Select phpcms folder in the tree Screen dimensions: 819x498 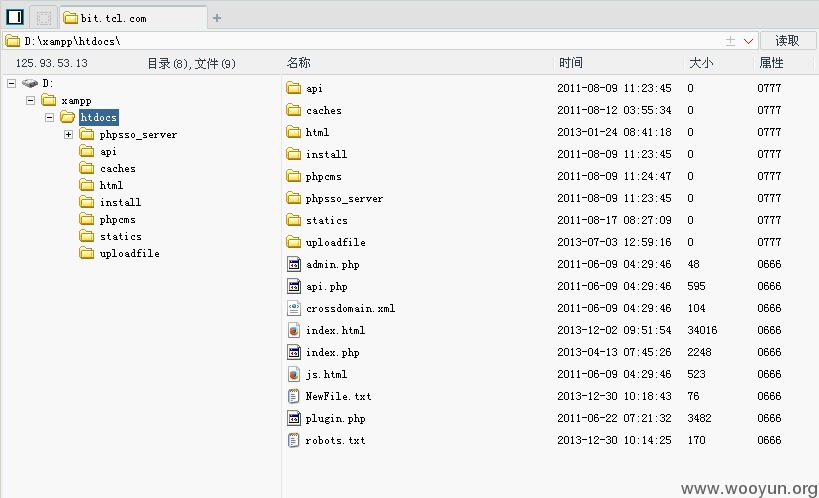[118, 219]
